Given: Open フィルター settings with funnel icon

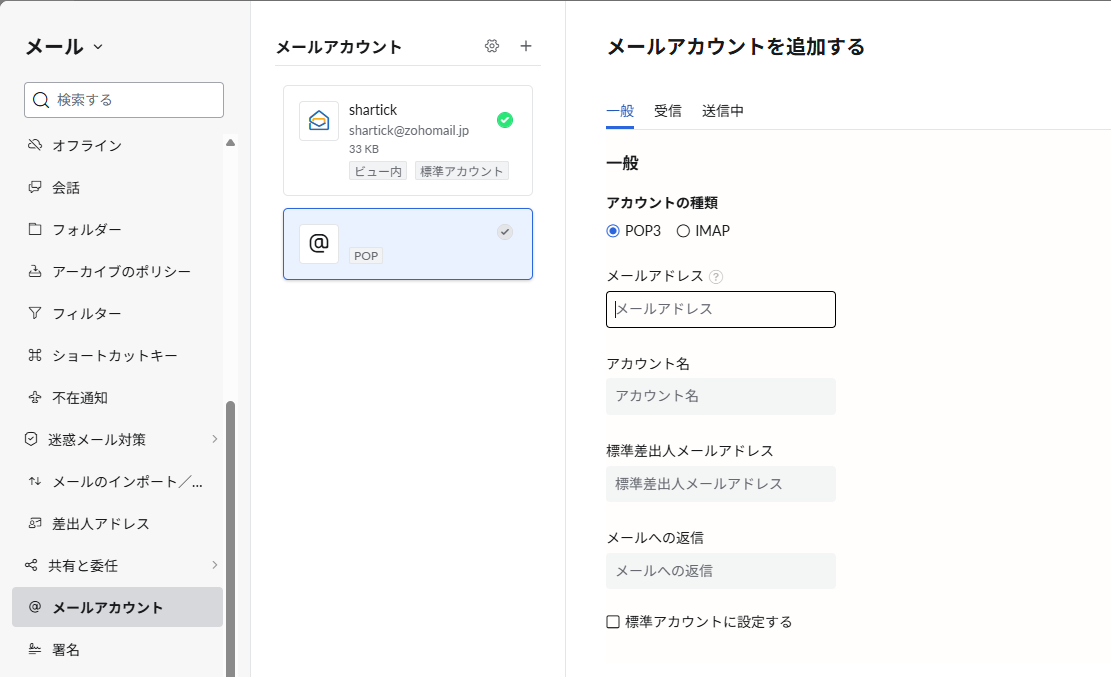Looking at the screenshot, I should pos(87,314).
